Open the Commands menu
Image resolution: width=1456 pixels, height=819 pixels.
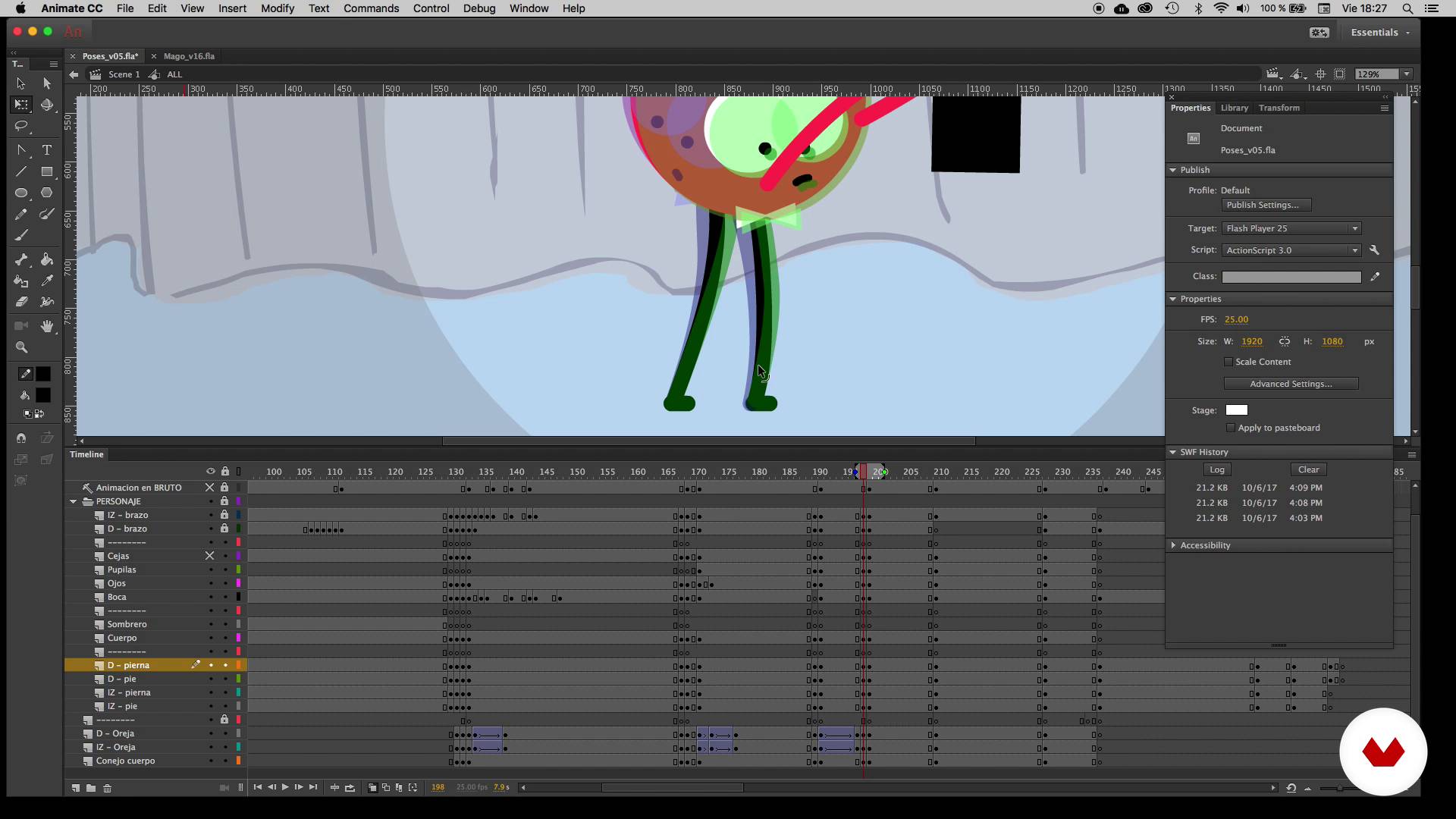(371, 8)
